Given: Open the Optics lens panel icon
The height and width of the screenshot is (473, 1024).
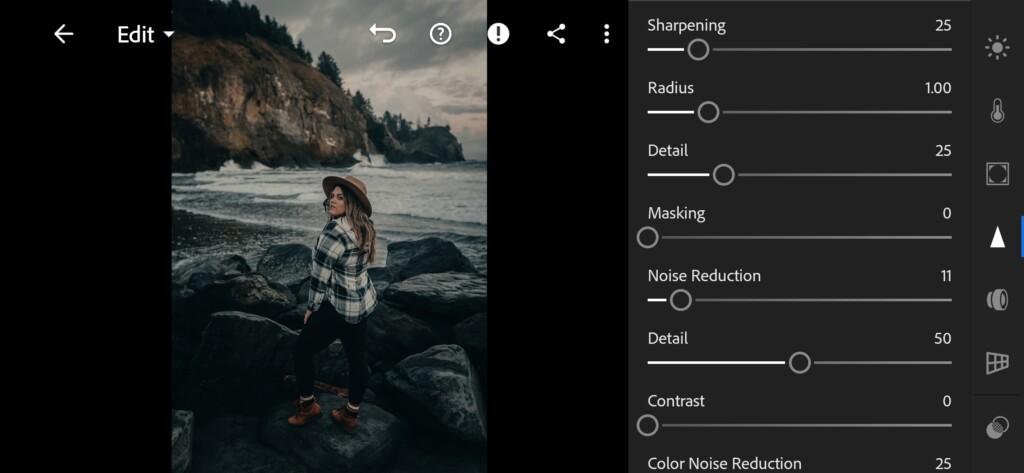Looking at the screenshot, I should pos(997,300).
